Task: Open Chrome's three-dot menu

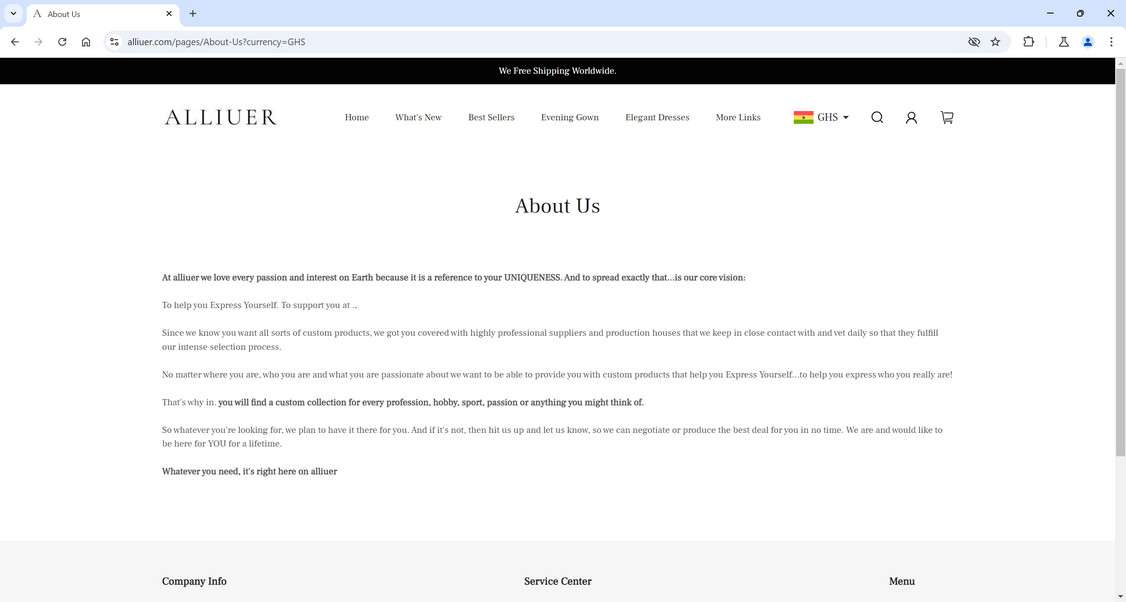Action: tap(1111, 41)
